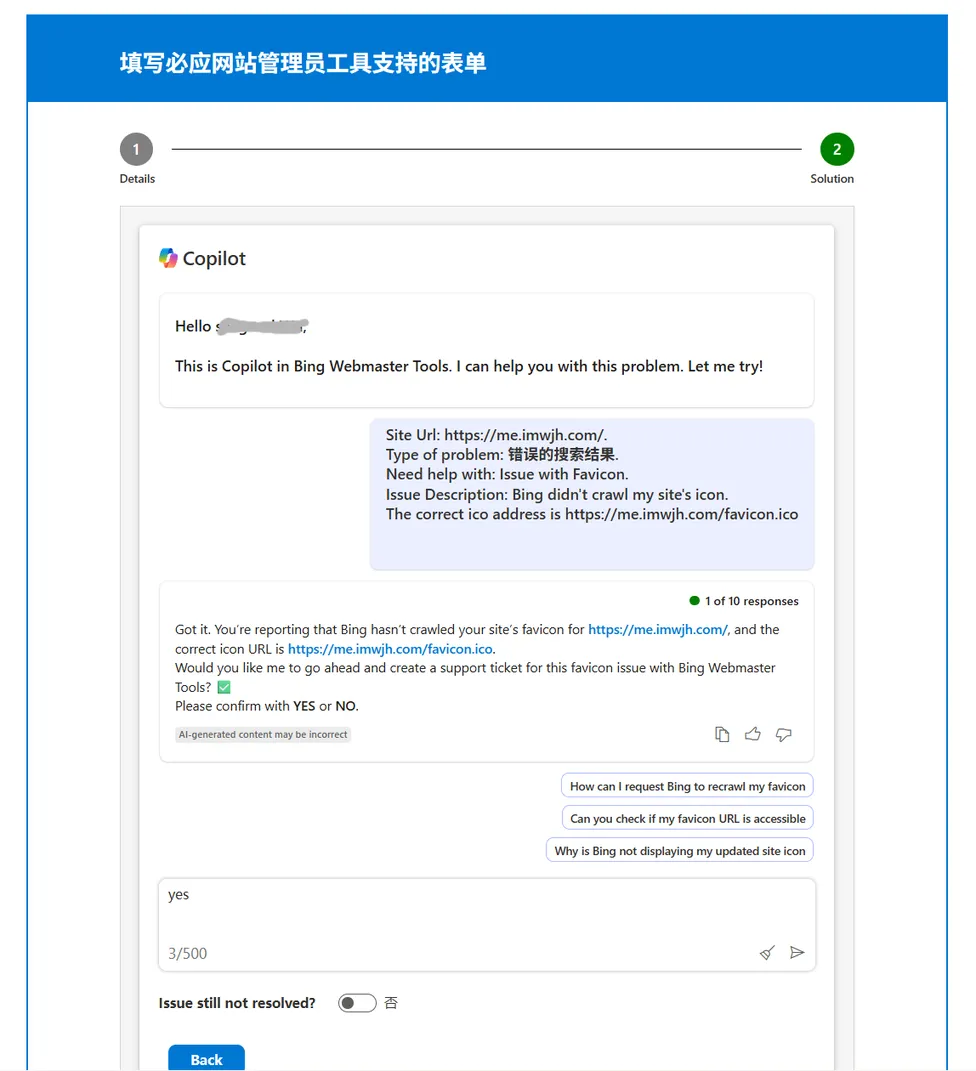
Task: Click the Issue Description line
Action: click(x=557, y=494)
